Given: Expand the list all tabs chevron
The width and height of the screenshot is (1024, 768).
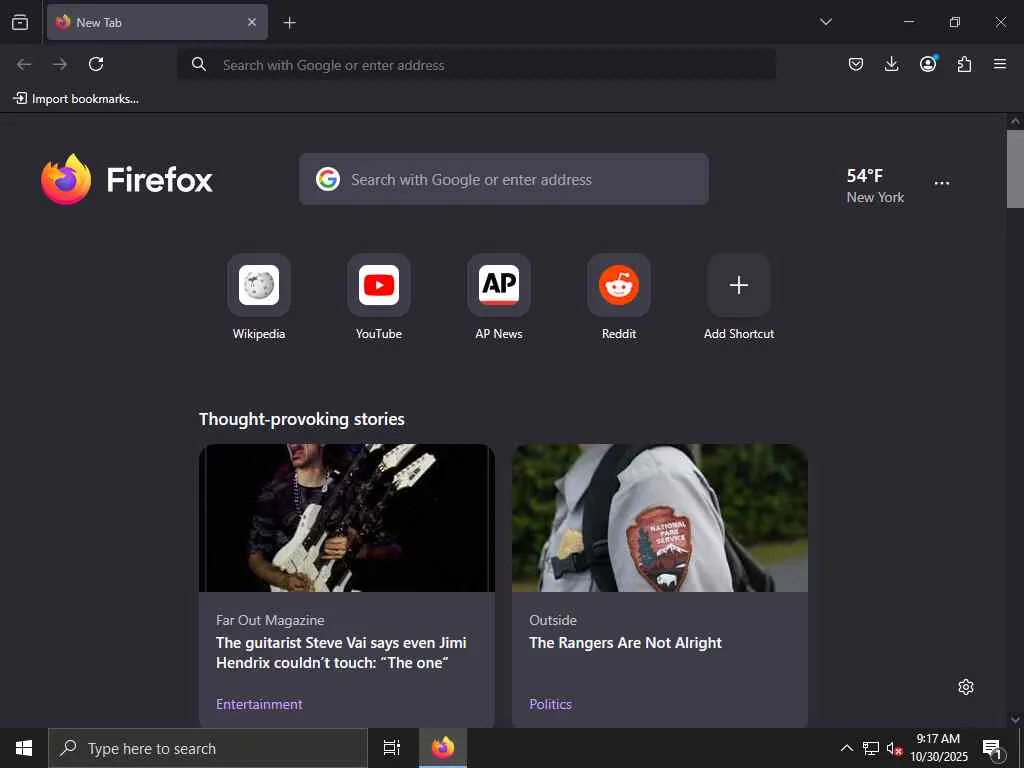Looking at the screenshot, I should point(825,22).
